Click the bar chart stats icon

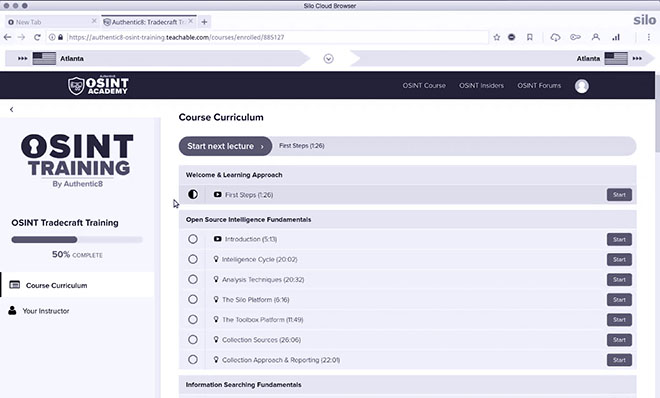click(616, 37)
